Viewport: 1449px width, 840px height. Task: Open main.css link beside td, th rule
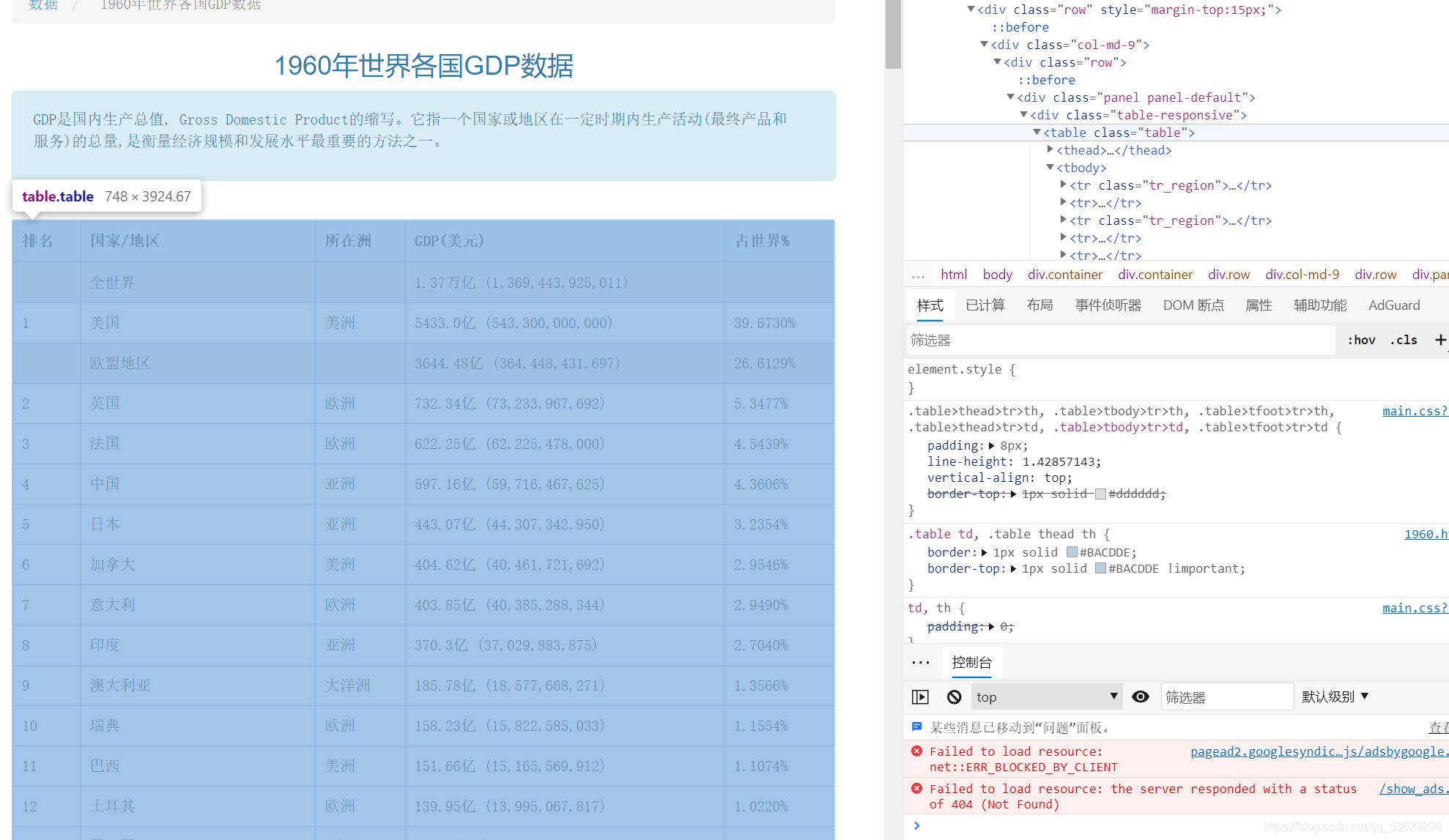(x=1415, y=608)
